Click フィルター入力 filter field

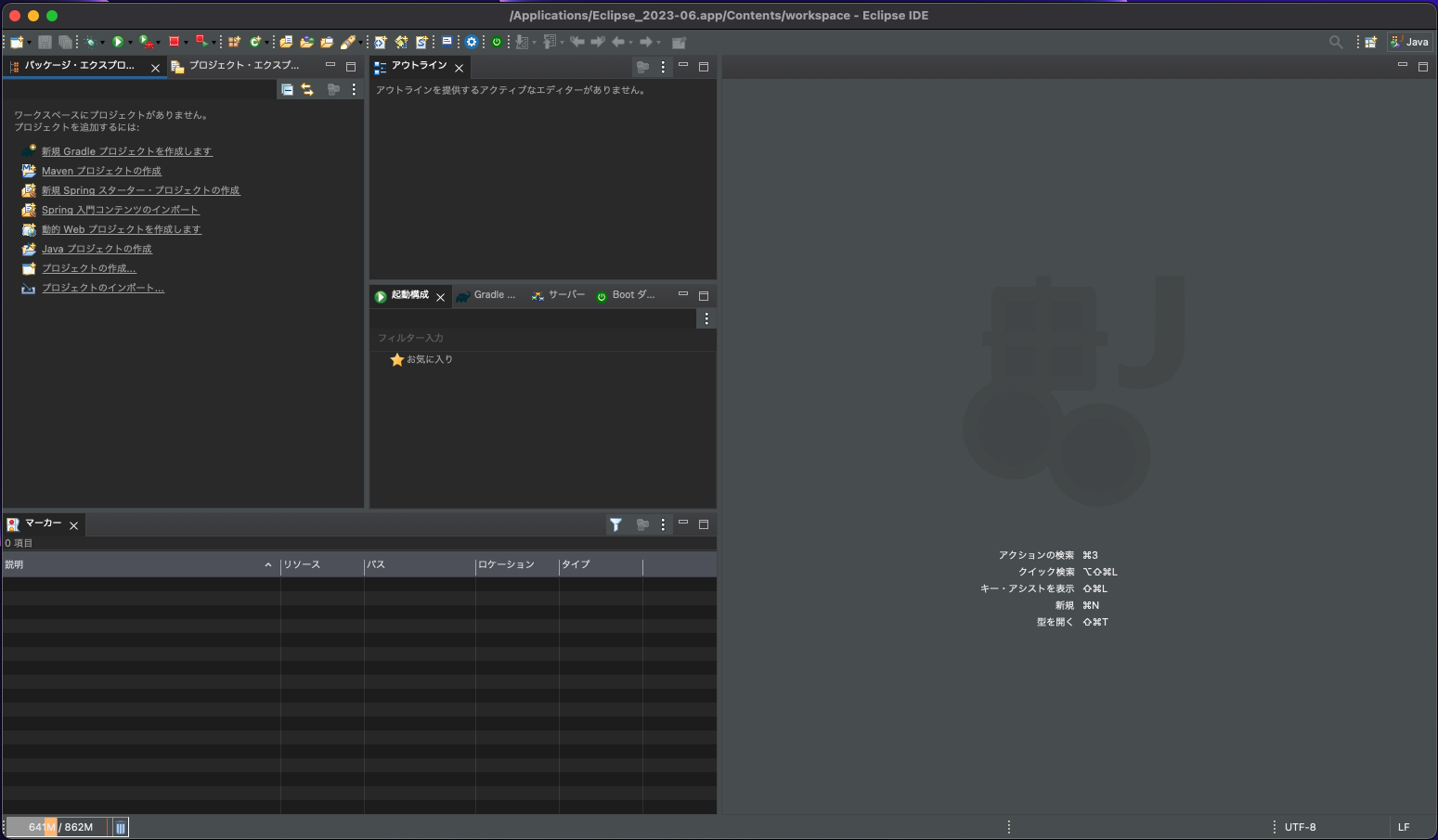point(543,338)
